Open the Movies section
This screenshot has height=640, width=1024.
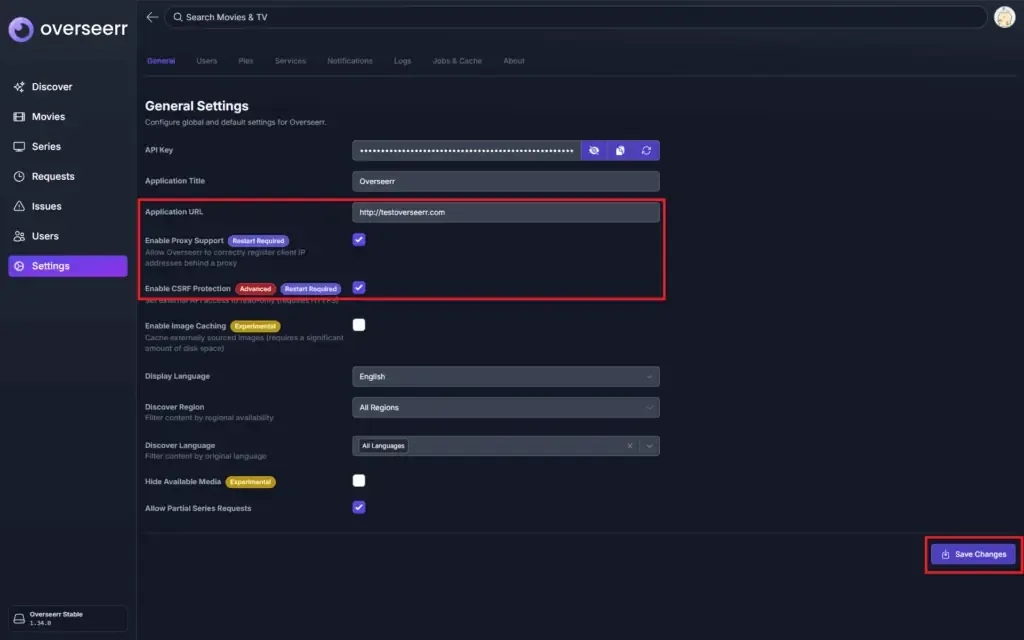[48, 117]
